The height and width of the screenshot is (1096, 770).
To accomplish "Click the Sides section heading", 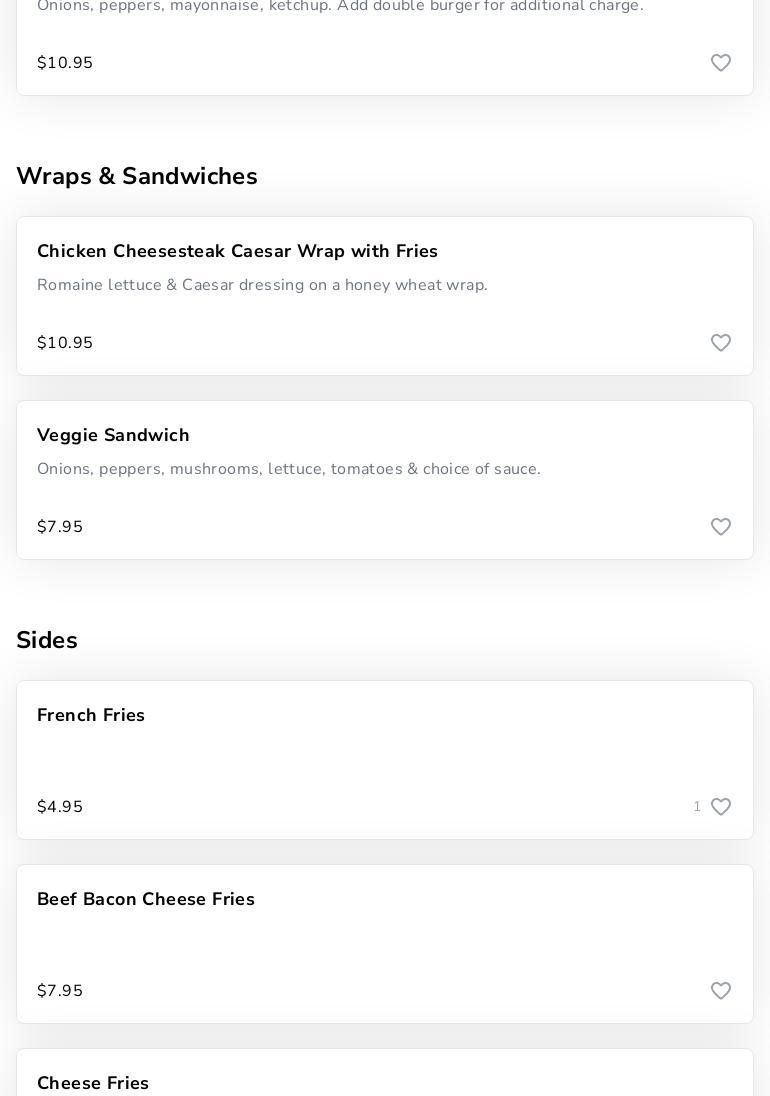I will pos(47,640).
